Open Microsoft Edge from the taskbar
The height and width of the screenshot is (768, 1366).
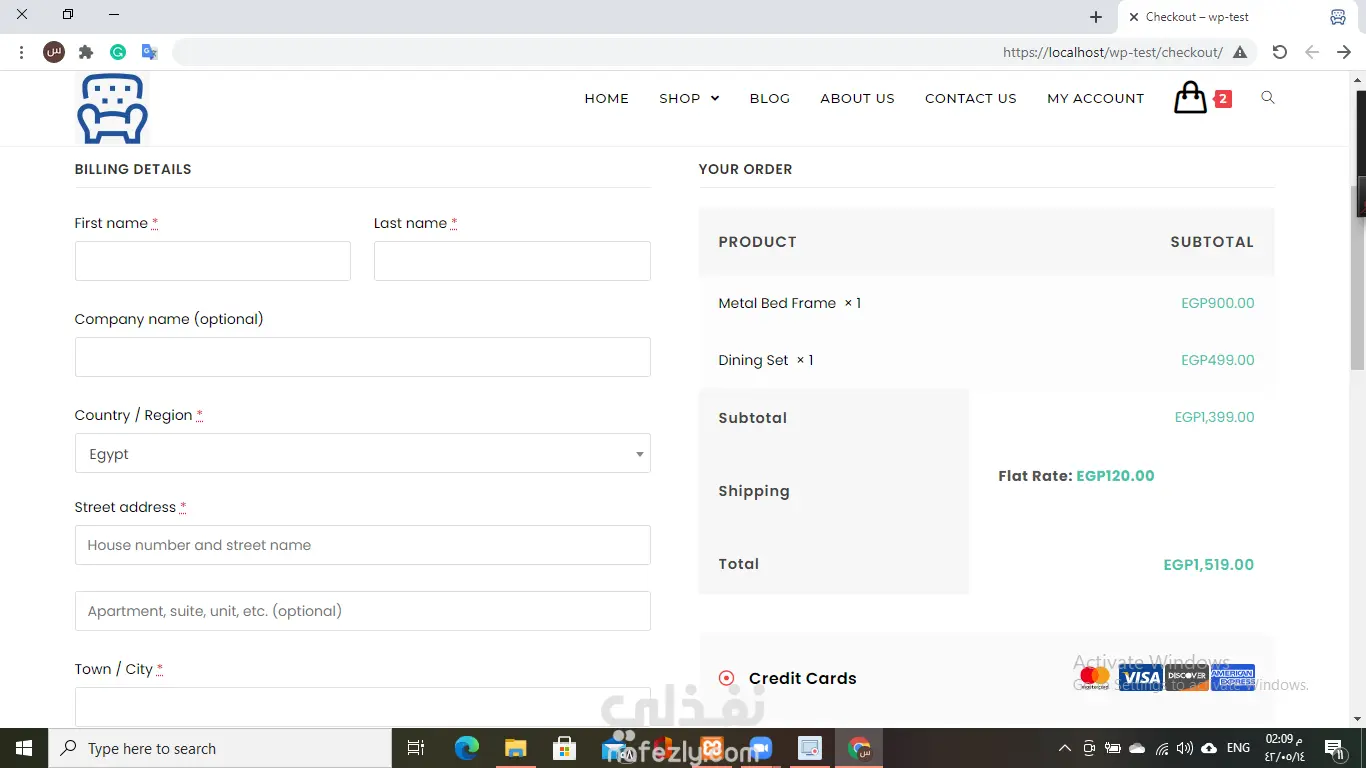point(467,748)
